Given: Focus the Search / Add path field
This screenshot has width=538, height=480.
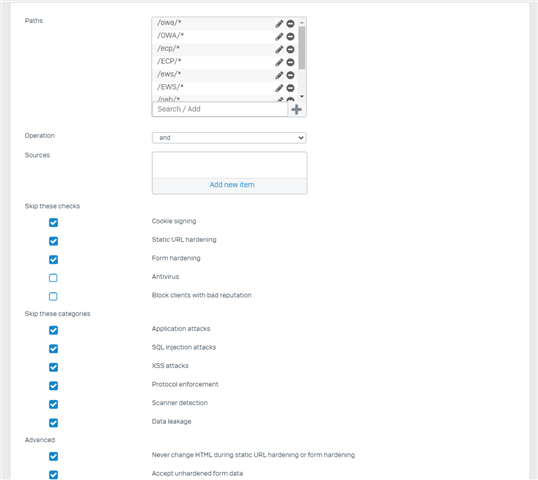Looking at the screenshot, I should 220,109.
